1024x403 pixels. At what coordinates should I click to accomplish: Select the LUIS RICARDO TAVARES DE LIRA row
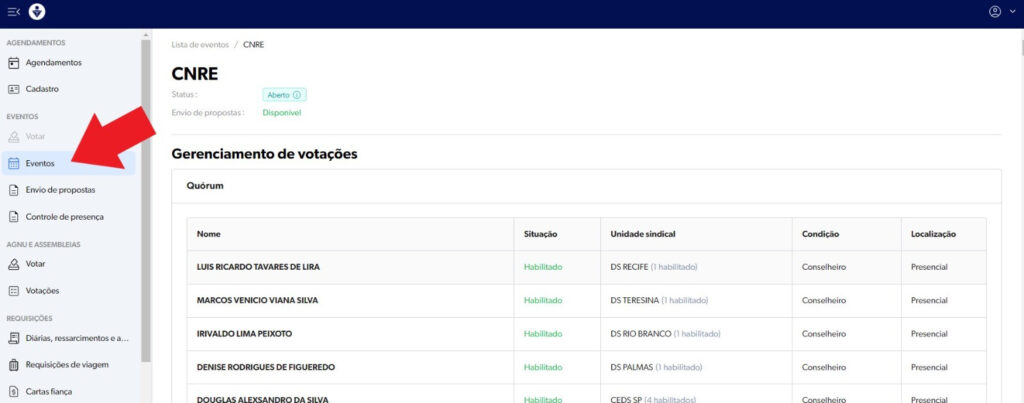click(x=258, y=267)
